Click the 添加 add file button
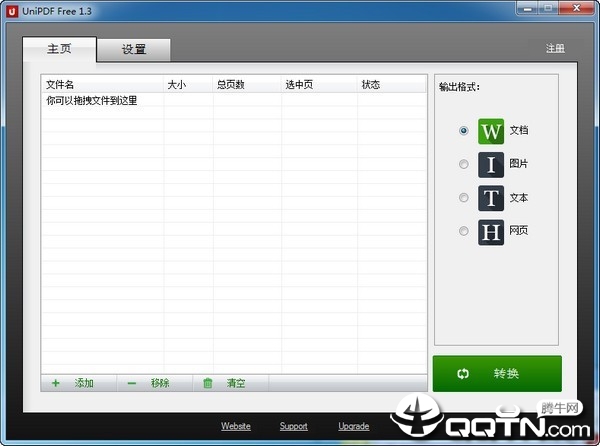The width and height of the screenshot is (600, 446). tap(78, 383)
